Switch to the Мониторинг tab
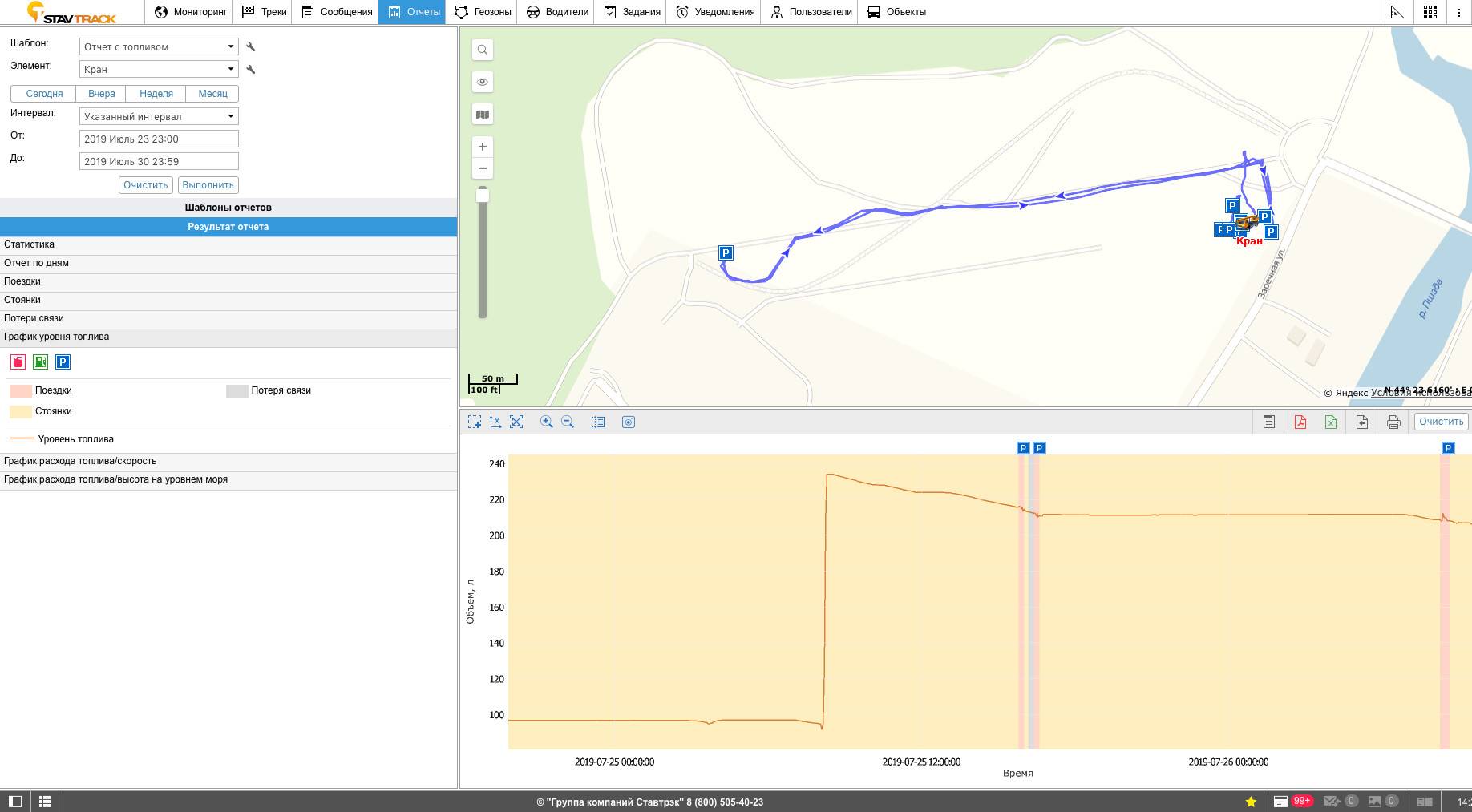 coord(191,12)
